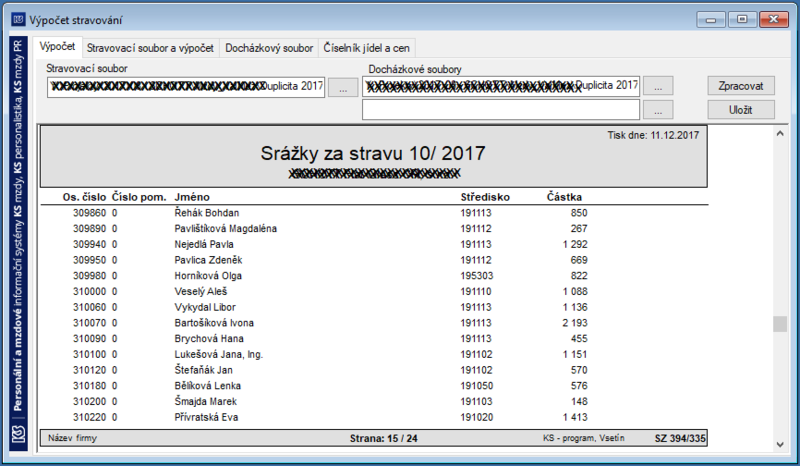Select the name Pavlištíková Magdaléna
The width and height of the screenshot is (800, 466).
[226, 229]
